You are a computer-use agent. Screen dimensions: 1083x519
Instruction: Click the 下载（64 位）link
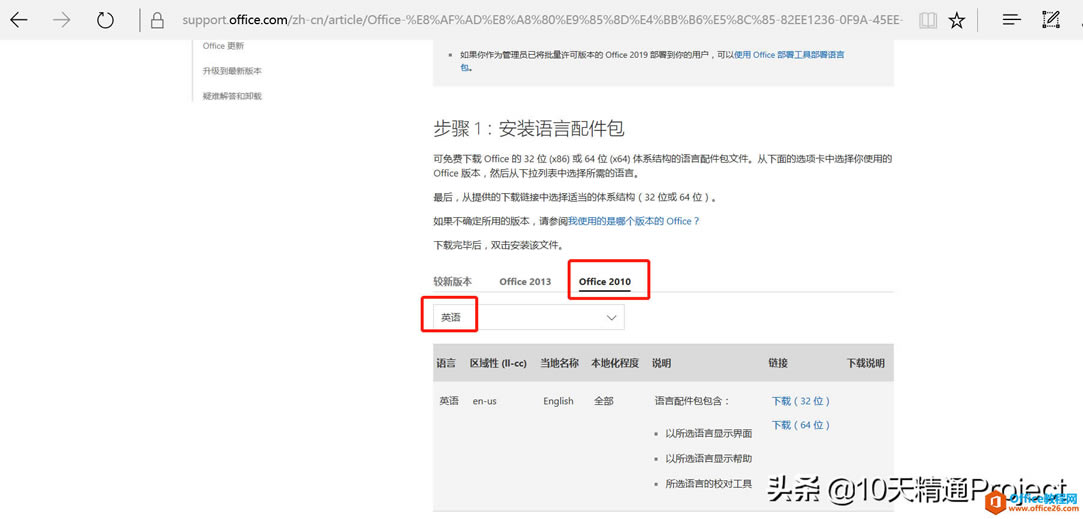point(800,425)
